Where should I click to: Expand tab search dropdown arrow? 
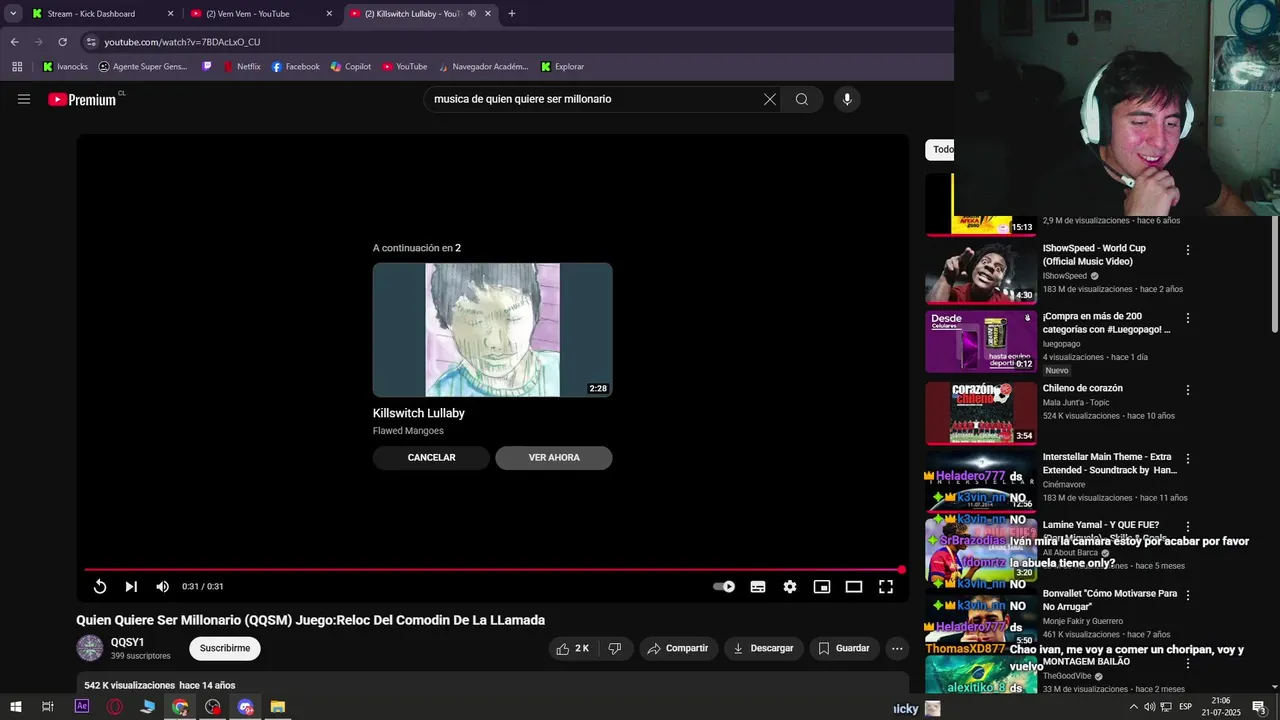[x=13, y=14]
